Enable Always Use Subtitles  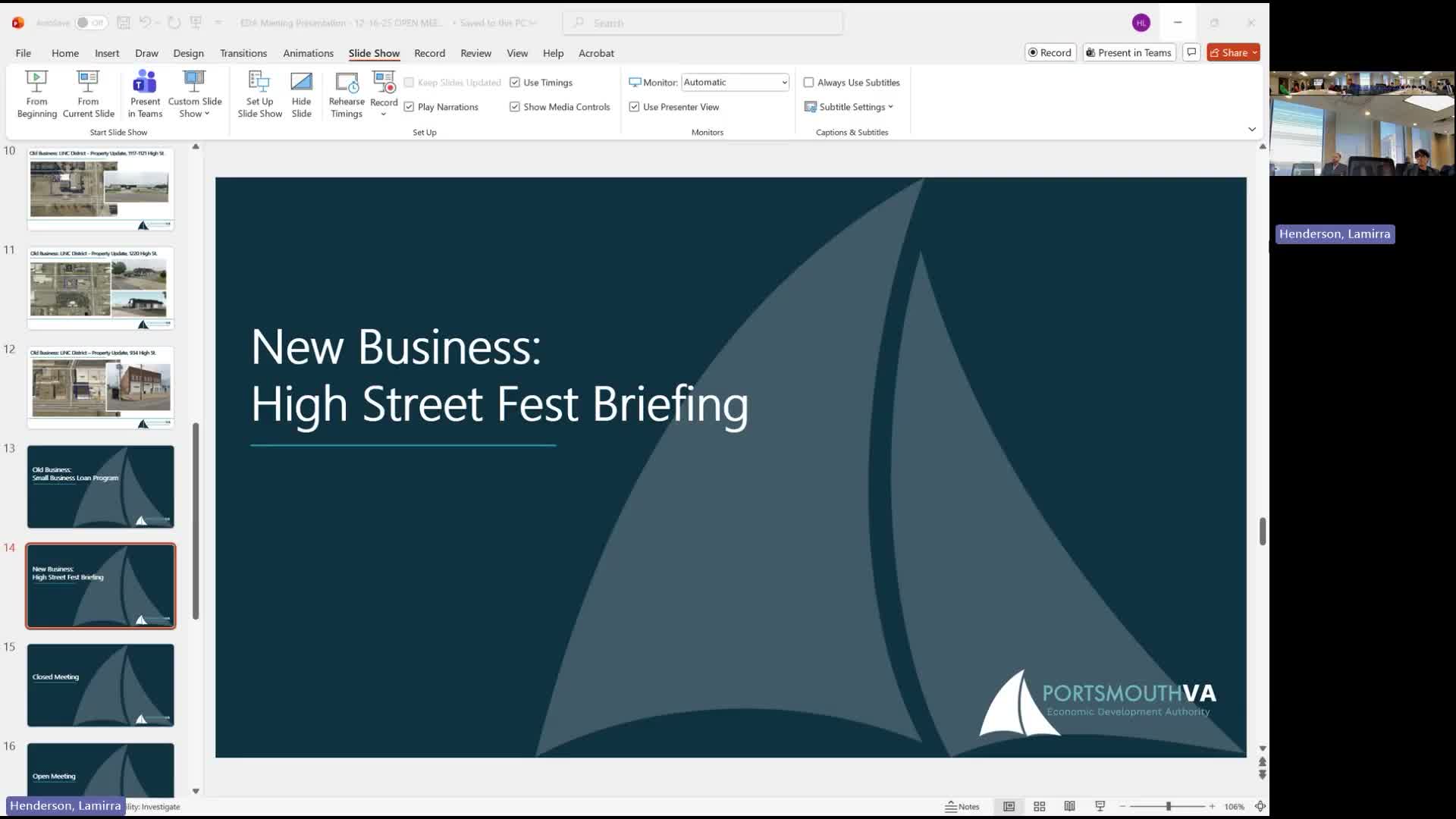808,83
